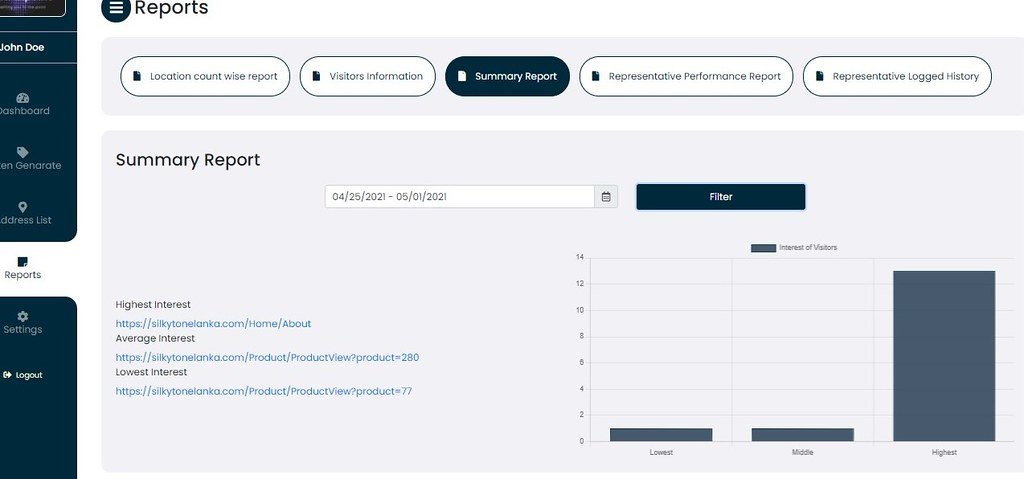Image resolution: width=1024 pixels, height=479 pixels.
Task: Open Representative Logged History tab
Action: [x=897, y=76]
